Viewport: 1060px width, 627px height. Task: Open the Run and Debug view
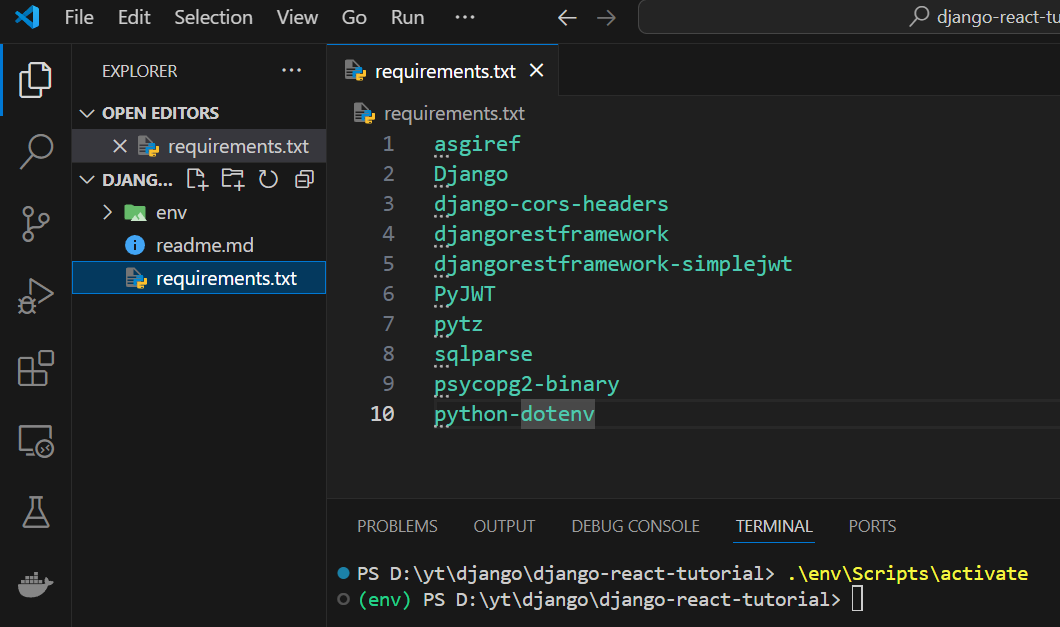click(35, 296)
